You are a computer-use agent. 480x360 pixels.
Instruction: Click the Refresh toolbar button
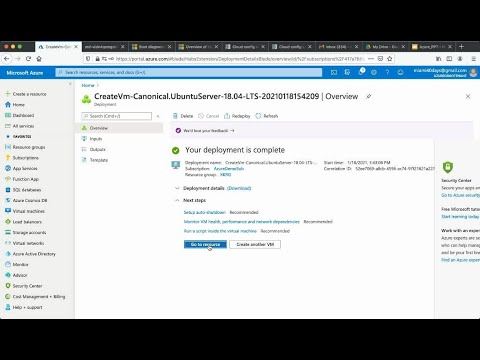267,116
